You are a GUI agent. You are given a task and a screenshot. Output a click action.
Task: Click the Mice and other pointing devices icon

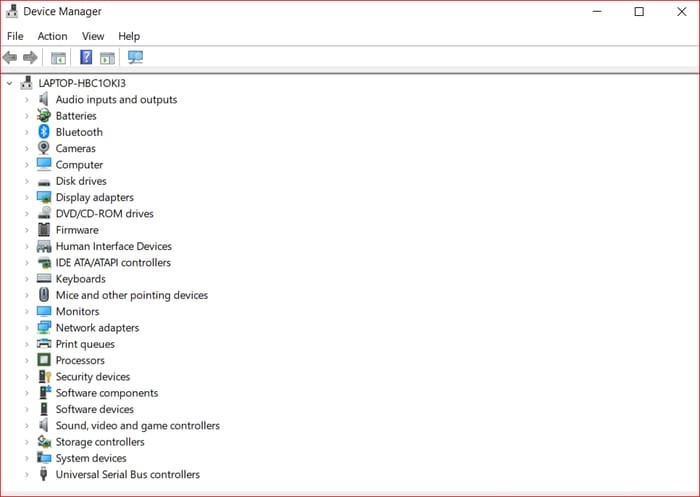click(x=44, y=295)
